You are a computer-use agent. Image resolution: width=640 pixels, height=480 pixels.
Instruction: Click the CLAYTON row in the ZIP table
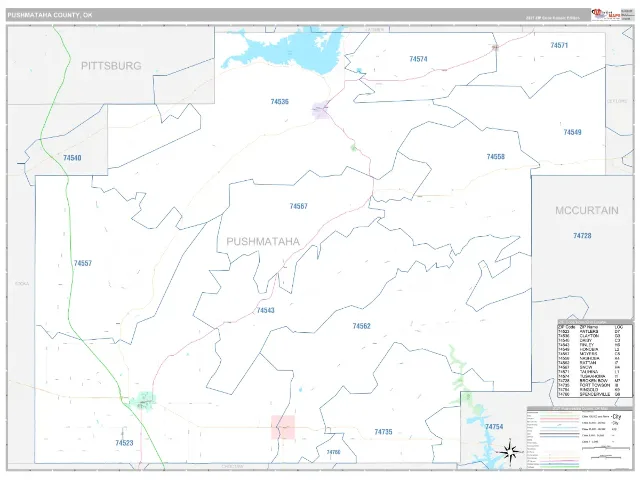coord(590,336)
